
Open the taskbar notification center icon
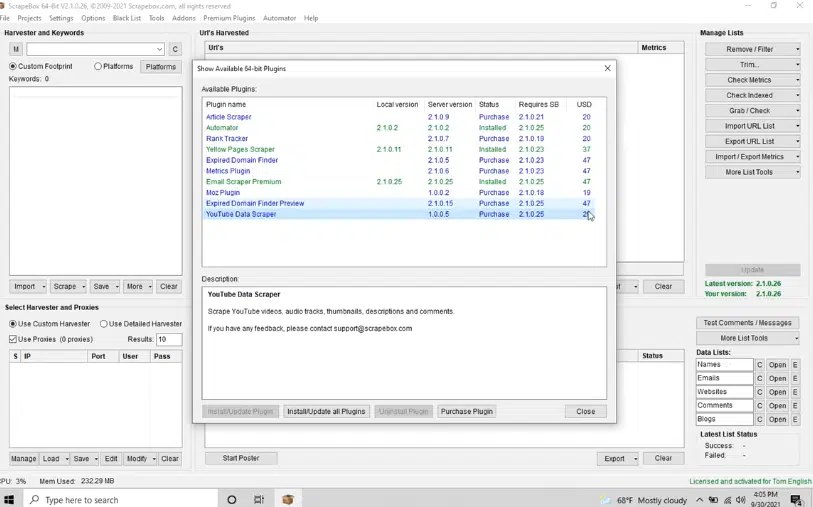(796, 499)
